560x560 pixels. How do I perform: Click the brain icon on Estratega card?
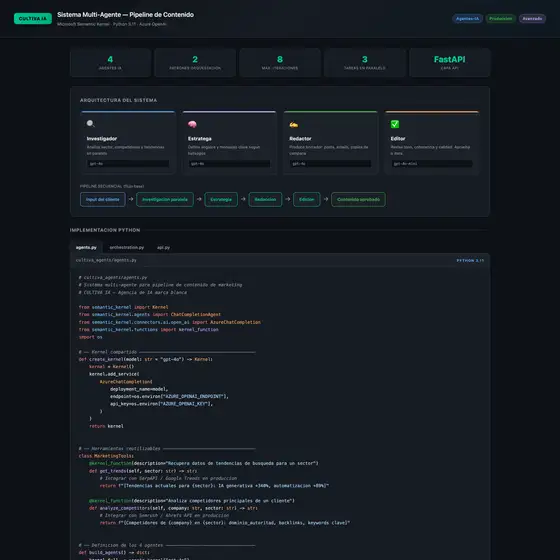coord(192,124)
